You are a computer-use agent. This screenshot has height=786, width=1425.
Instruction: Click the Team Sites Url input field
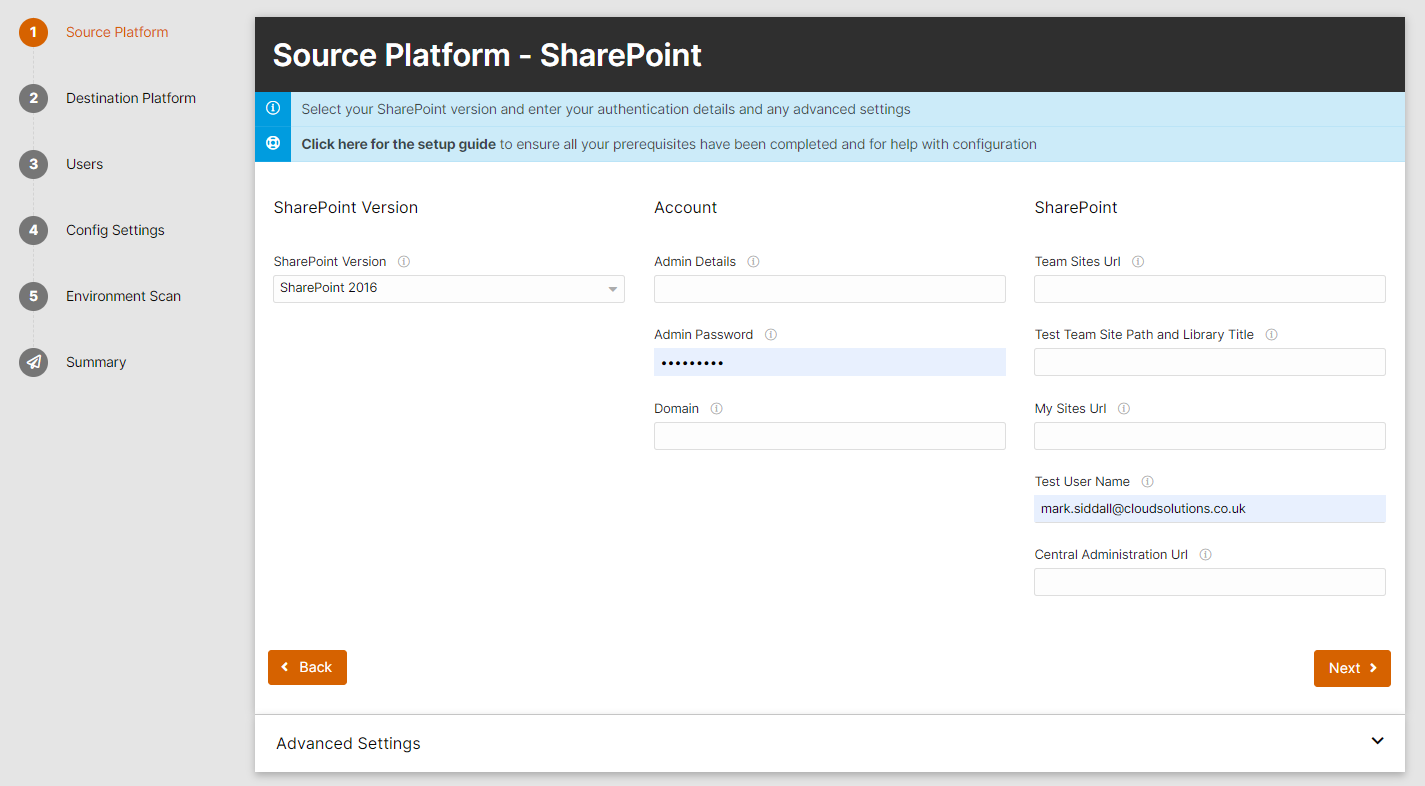(1210, 289)
